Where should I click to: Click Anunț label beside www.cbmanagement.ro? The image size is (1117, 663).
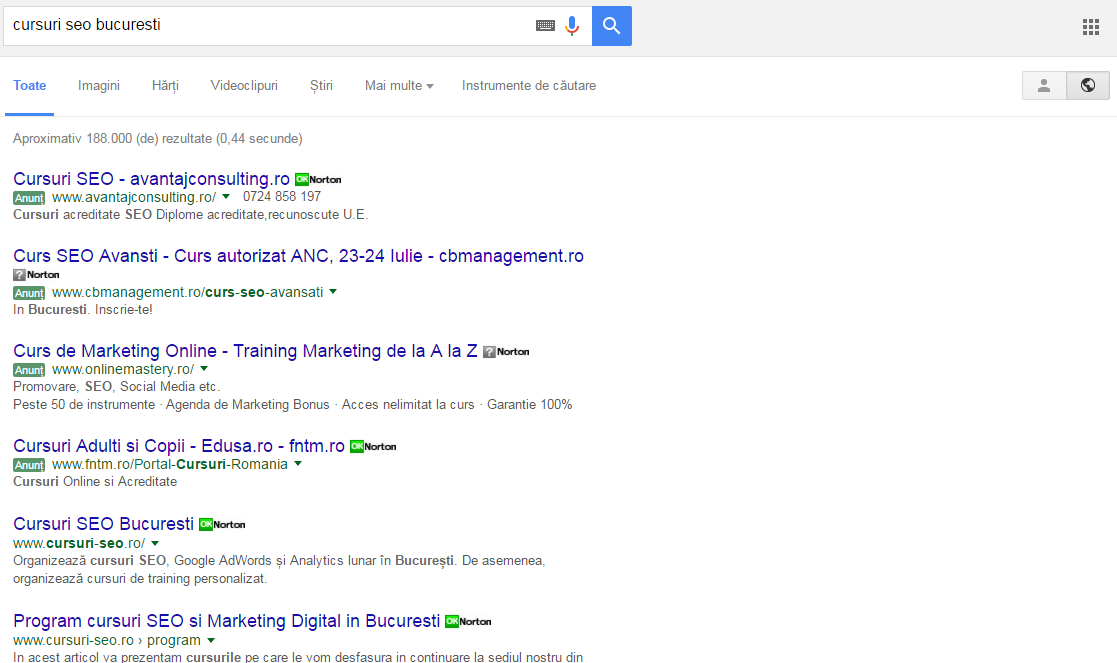(x=28, y=293)
